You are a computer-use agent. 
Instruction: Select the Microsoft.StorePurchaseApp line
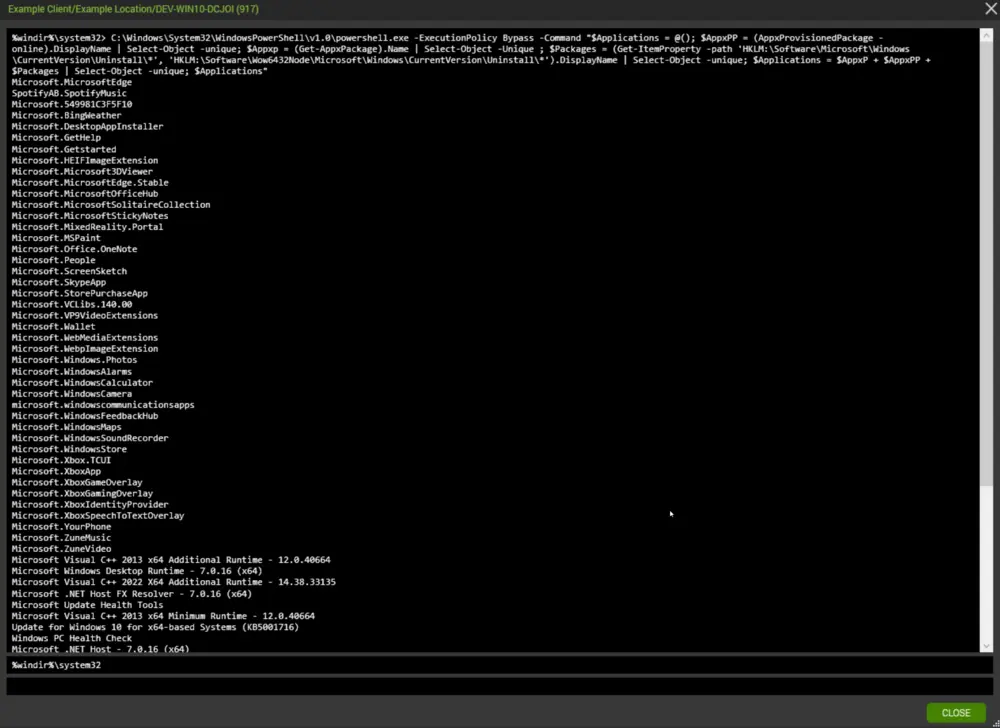click(80, 293)
